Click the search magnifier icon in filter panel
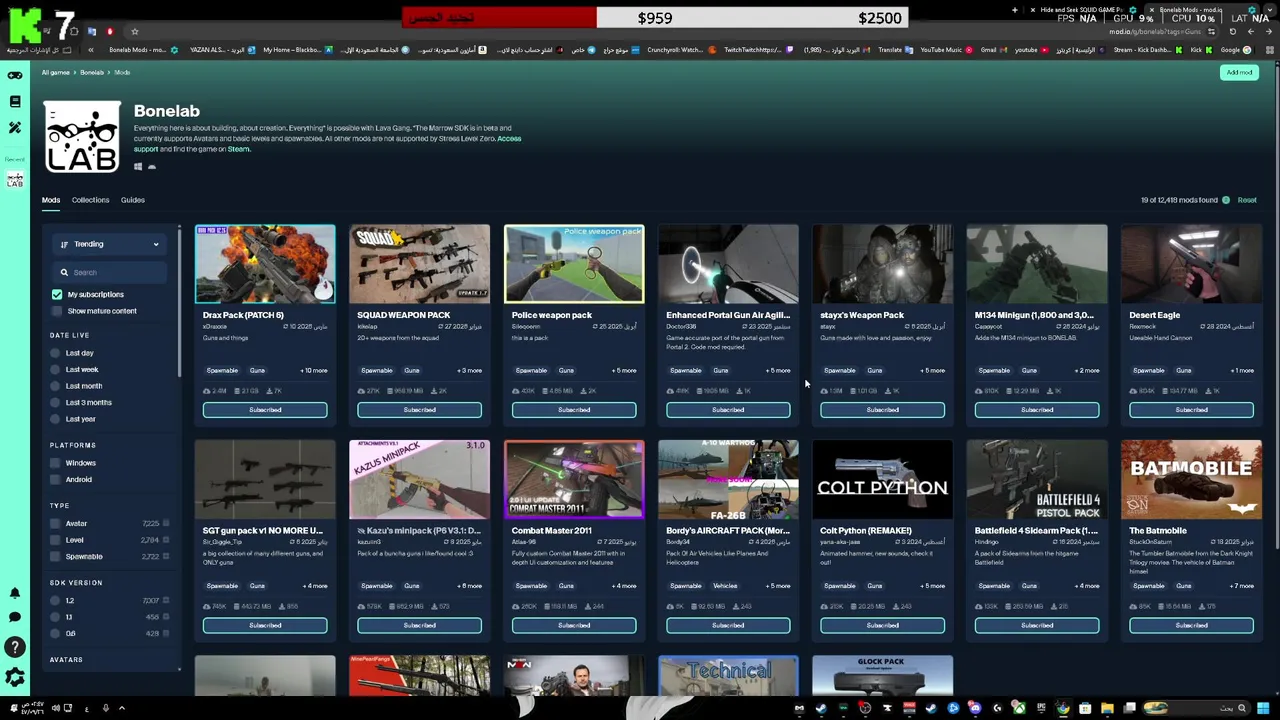Screen dimensions: 1280x720 [64, 272]
